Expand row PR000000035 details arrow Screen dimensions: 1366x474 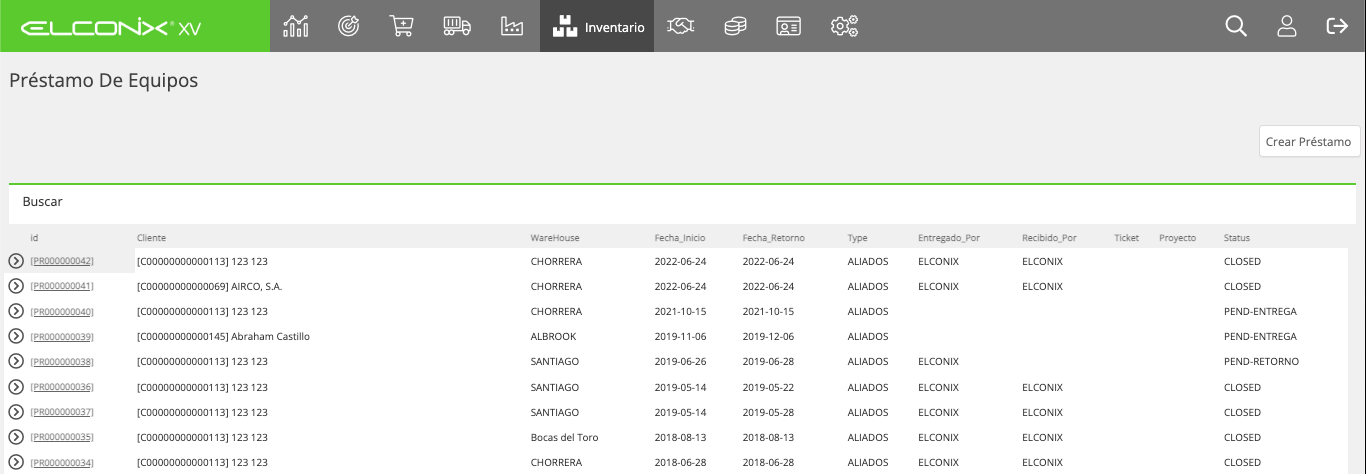point(16,437)
